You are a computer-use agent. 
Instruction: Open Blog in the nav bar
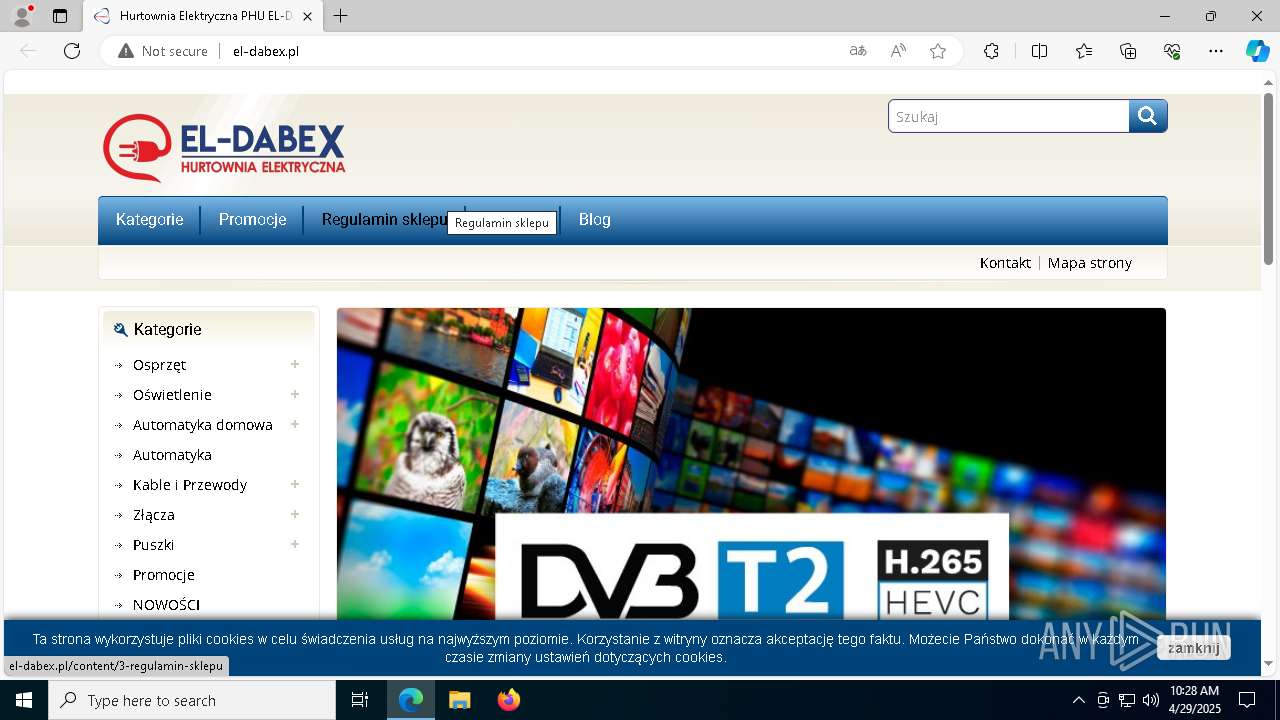point(594,220)
